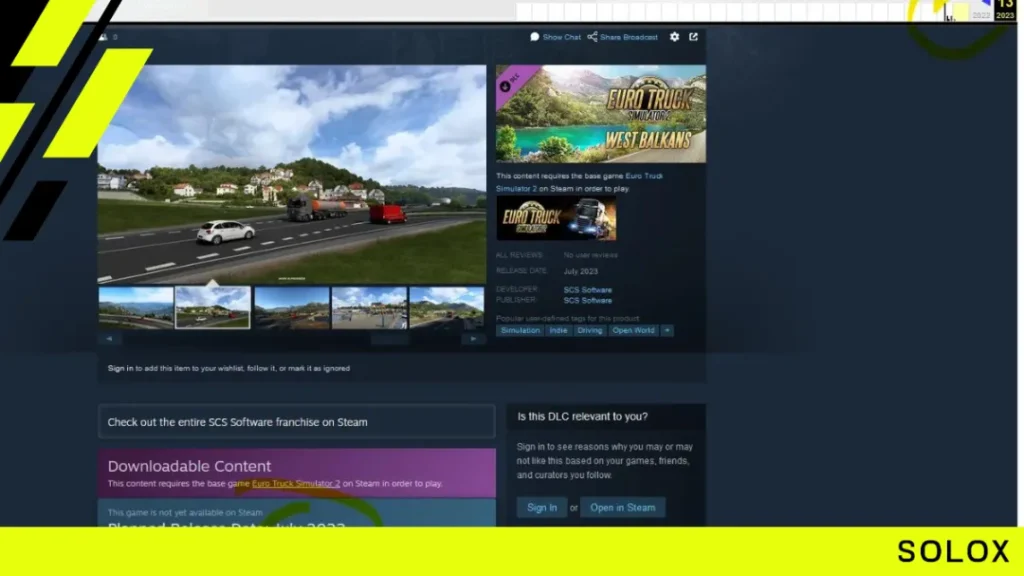The height and width of the screenshot is (576, 1024).
Task: Open the Driving tag
Action: [590, 330]
